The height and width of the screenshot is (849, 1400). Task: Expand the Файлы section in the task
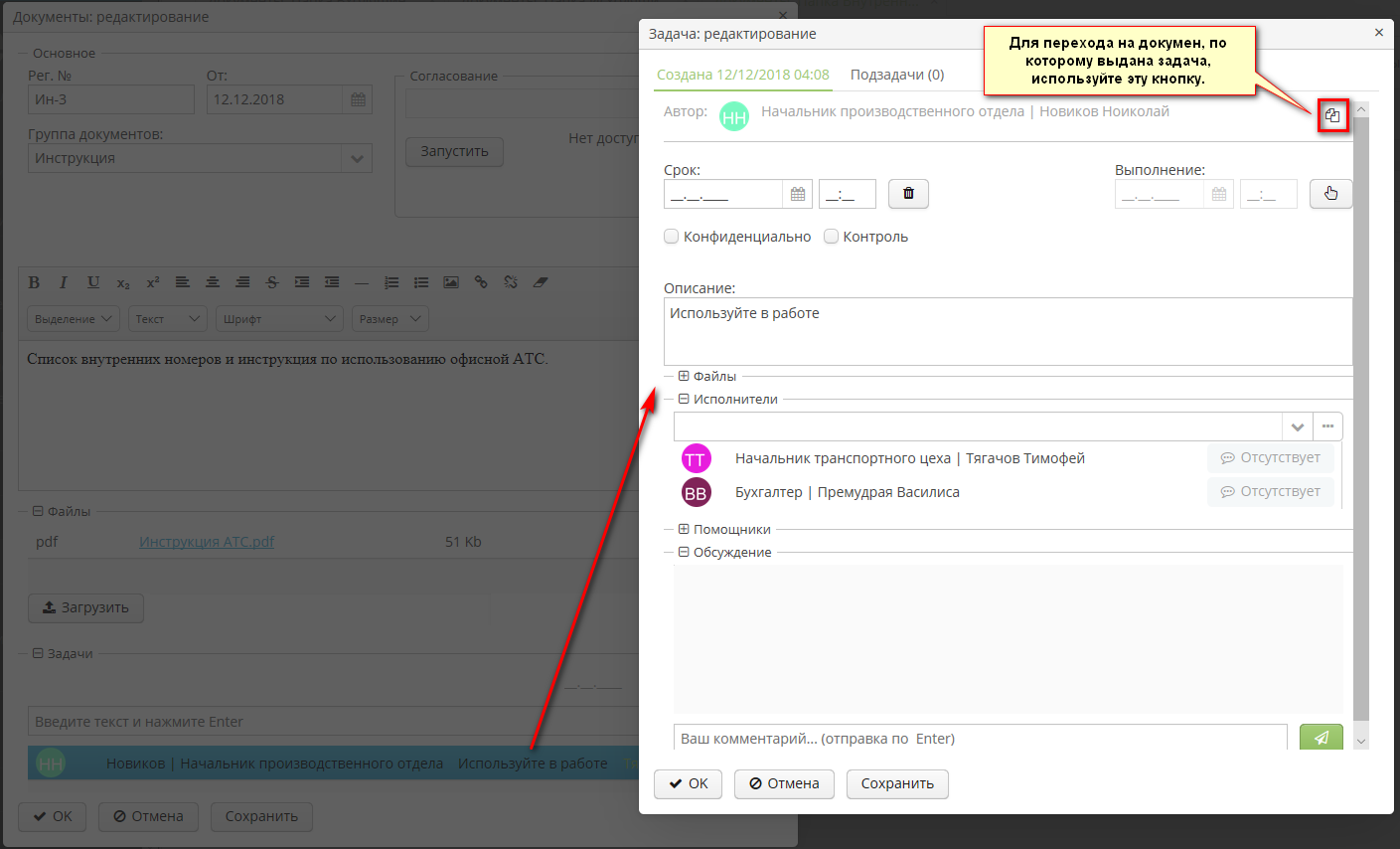pyautogui.click(x=684, y=376)
